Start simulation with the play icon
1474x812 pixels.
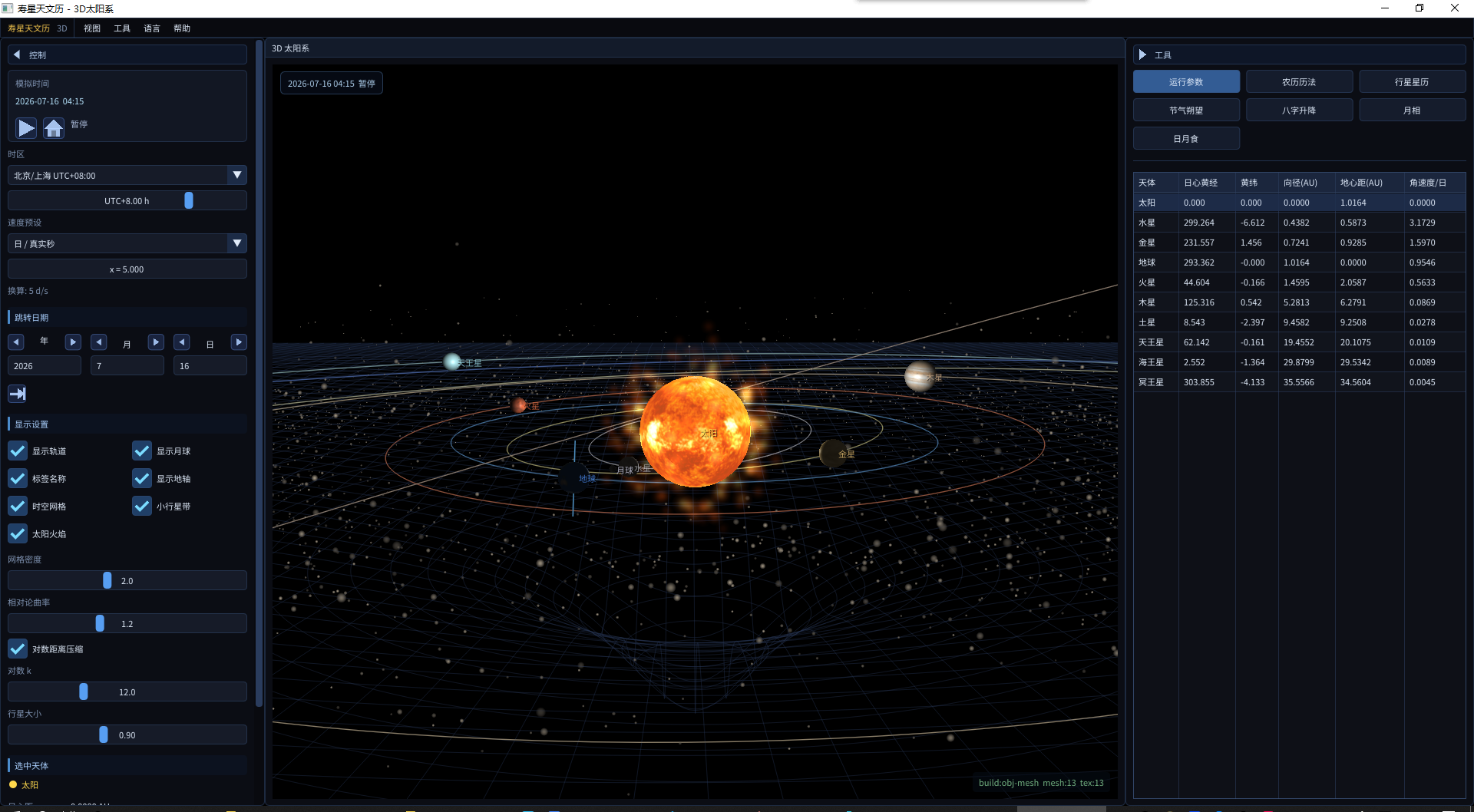26,127
